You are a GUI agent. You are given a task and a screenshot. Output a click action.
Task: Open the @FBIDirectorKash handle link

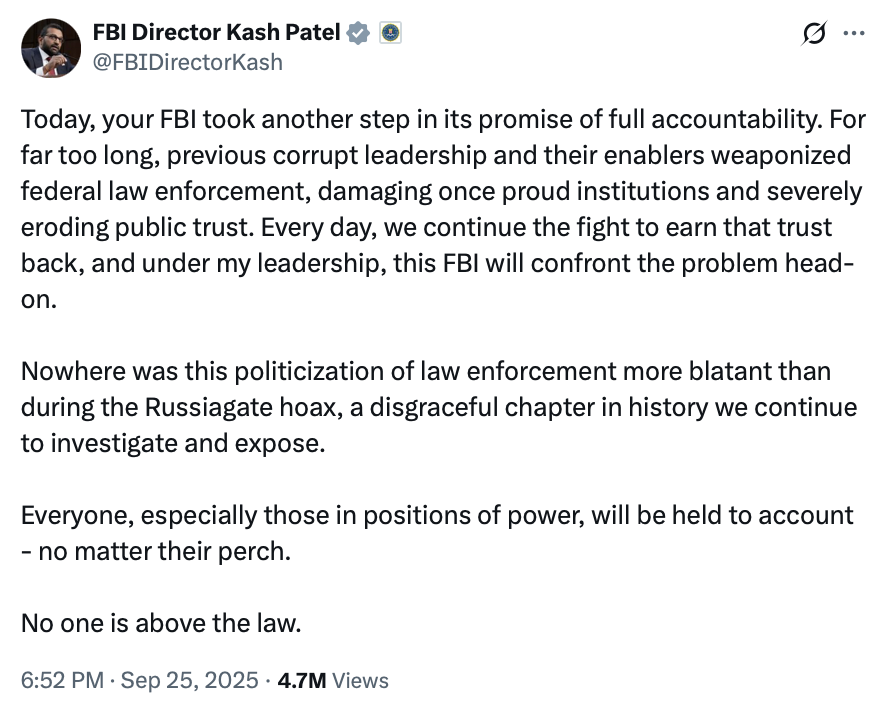click(188, 62)
